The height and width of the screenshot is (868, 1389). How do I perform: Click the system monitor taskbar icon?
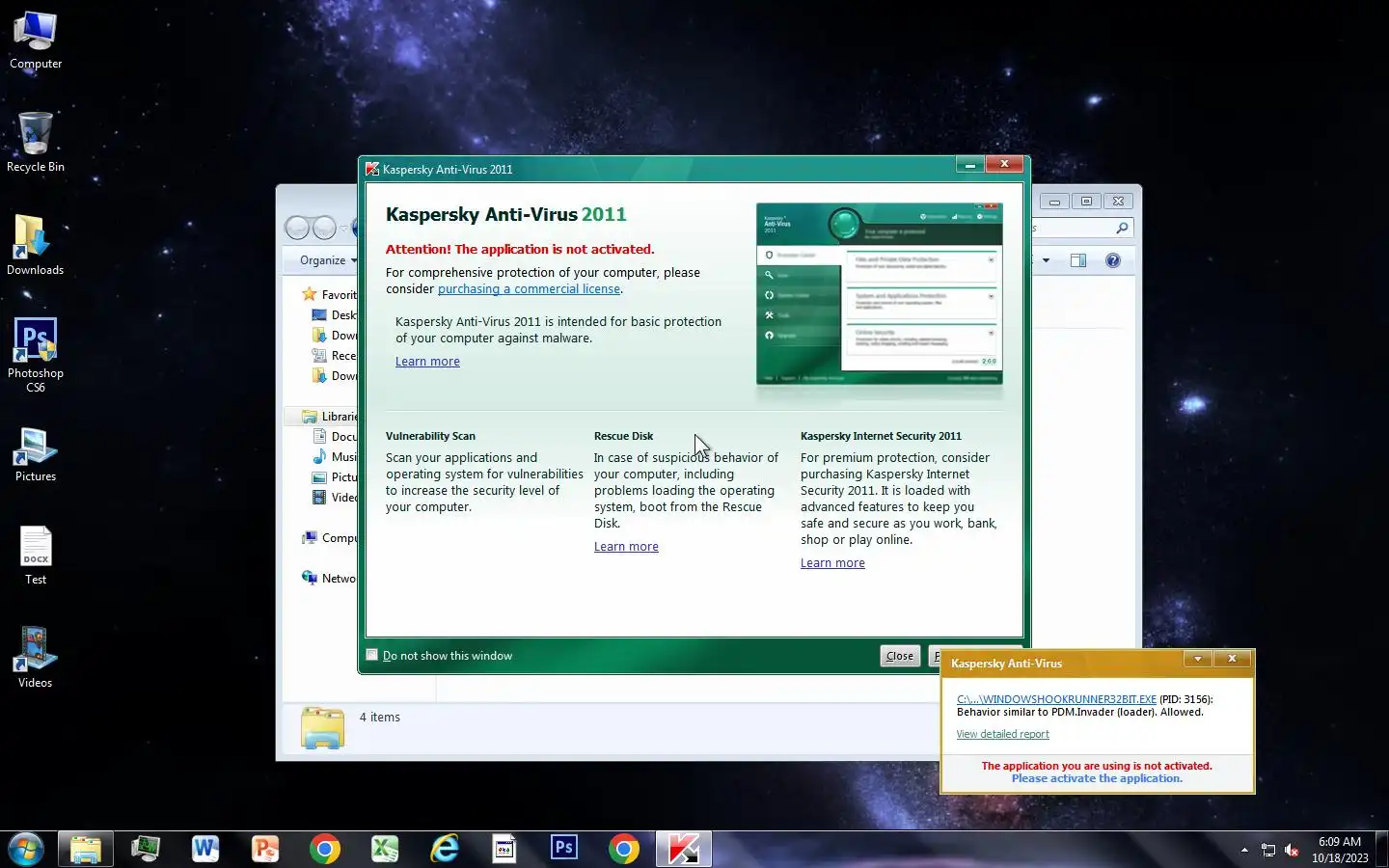[146, 850]
